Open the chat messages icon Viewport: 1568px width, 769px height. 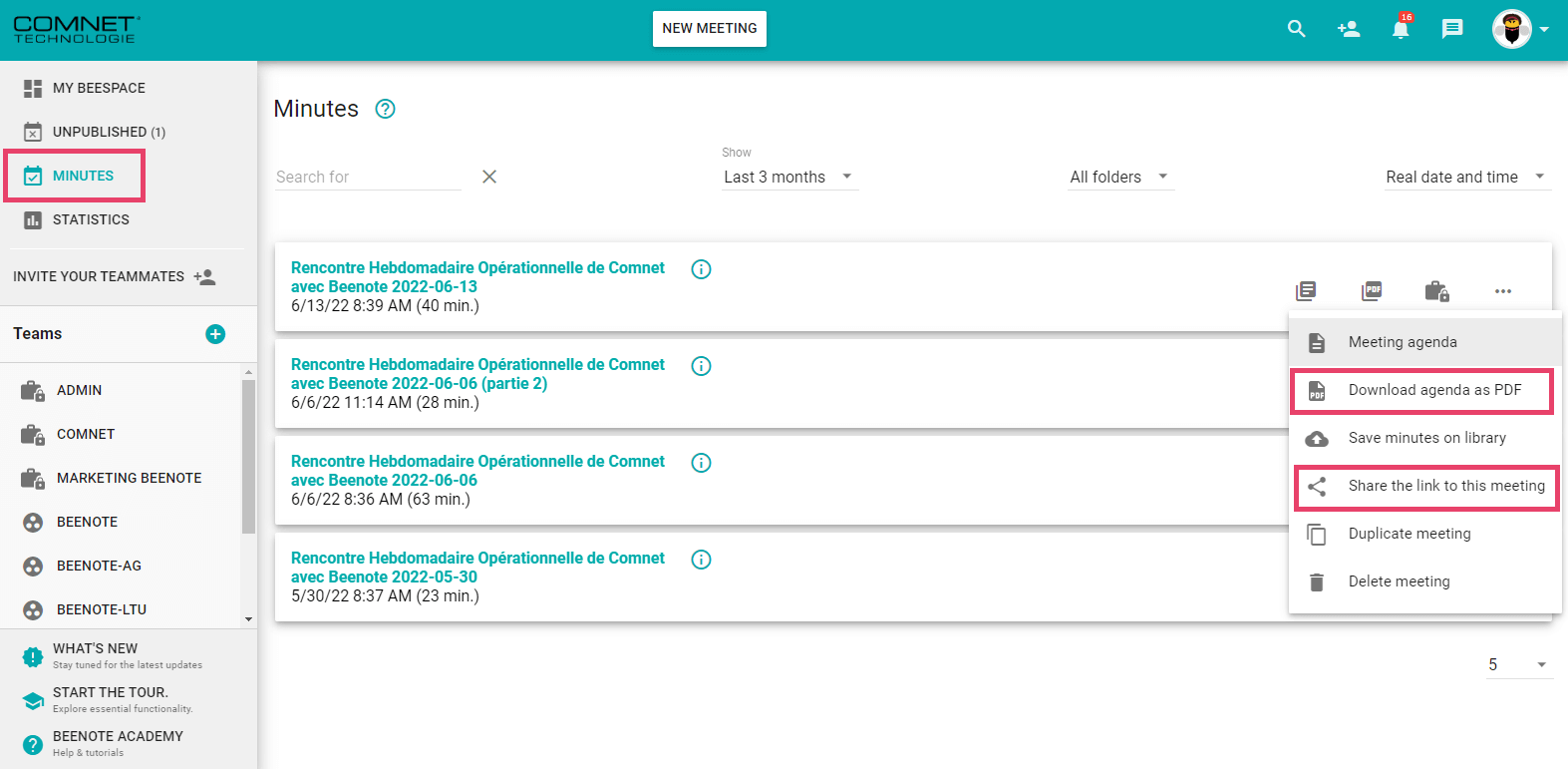point(1452,29)
